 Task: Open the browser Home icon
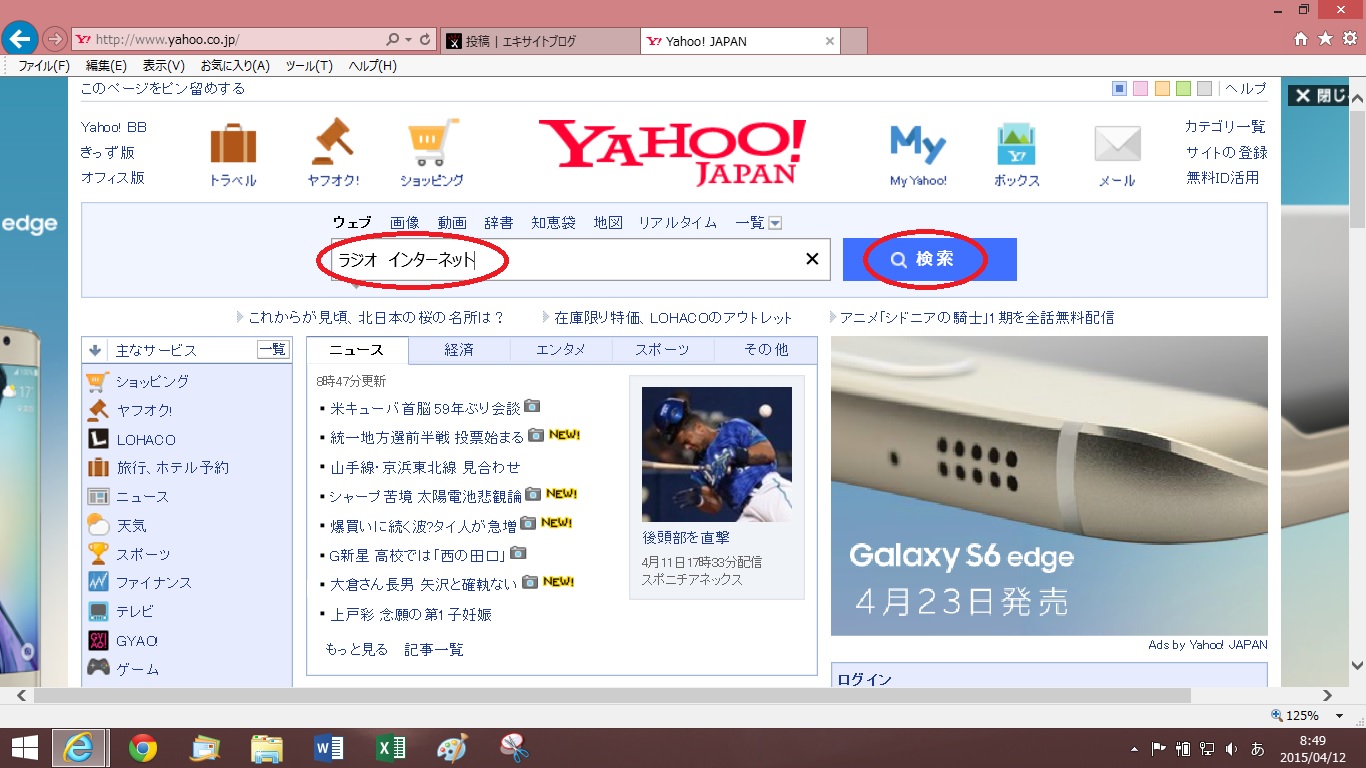1301,39
